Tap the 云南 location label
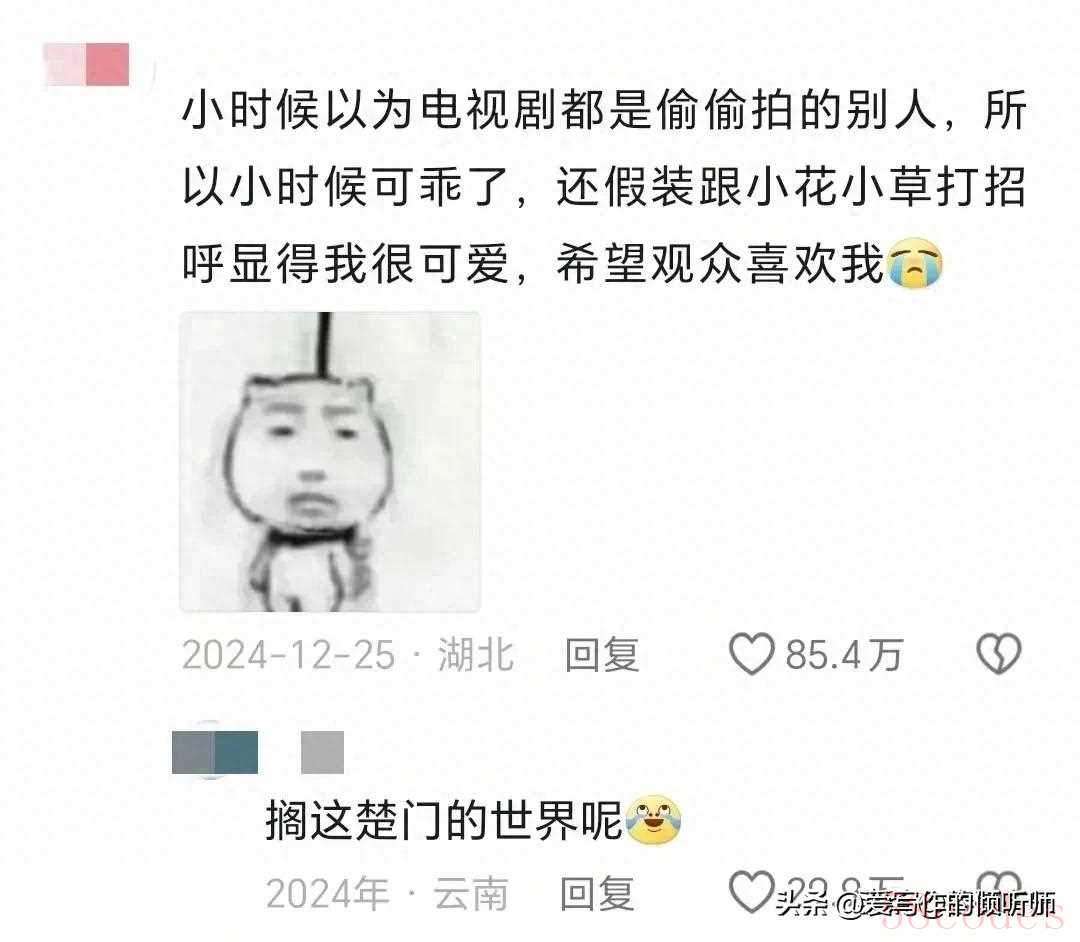1080x942 pixels. pyautogui.click(x=470, y=894)
